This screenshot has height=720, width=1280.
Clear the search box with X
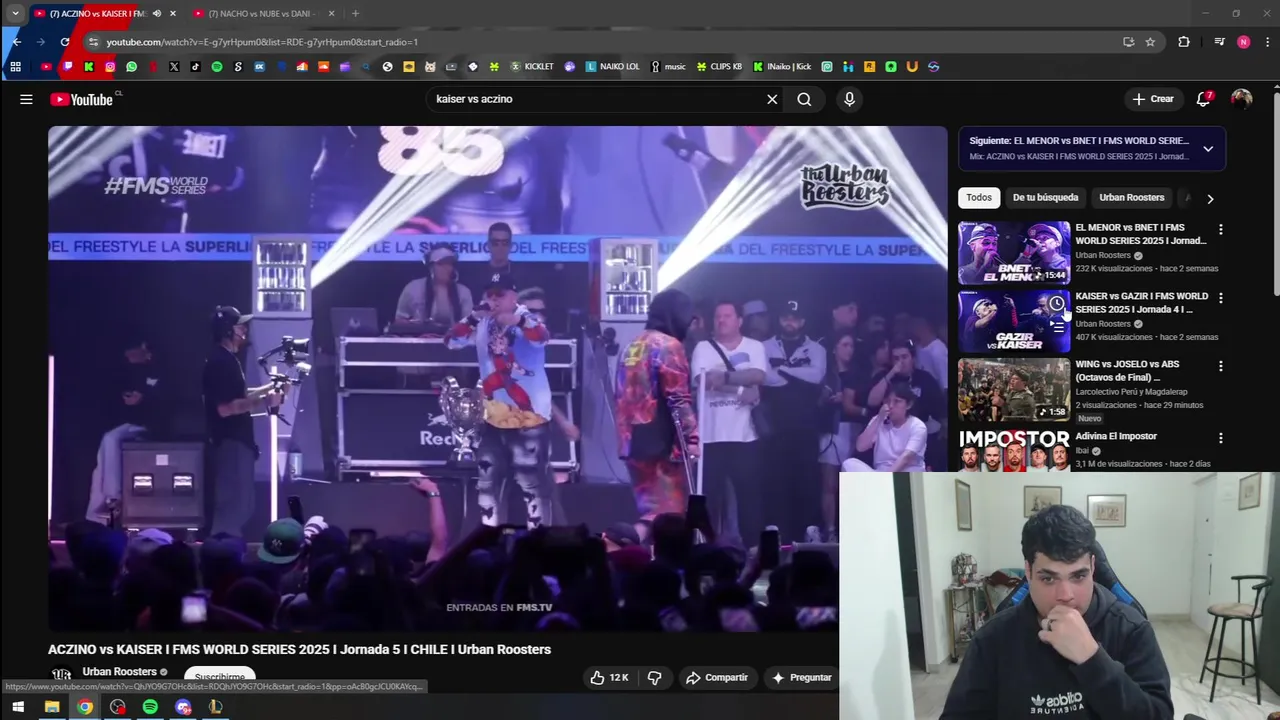point(772,99)
